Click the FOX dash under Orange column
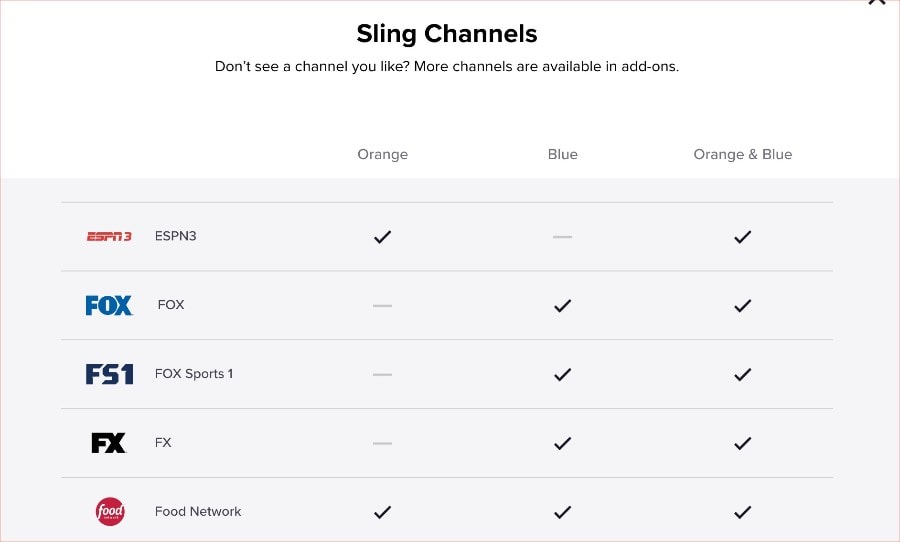The height and width of the screenshot is (542, 900). 382,305
